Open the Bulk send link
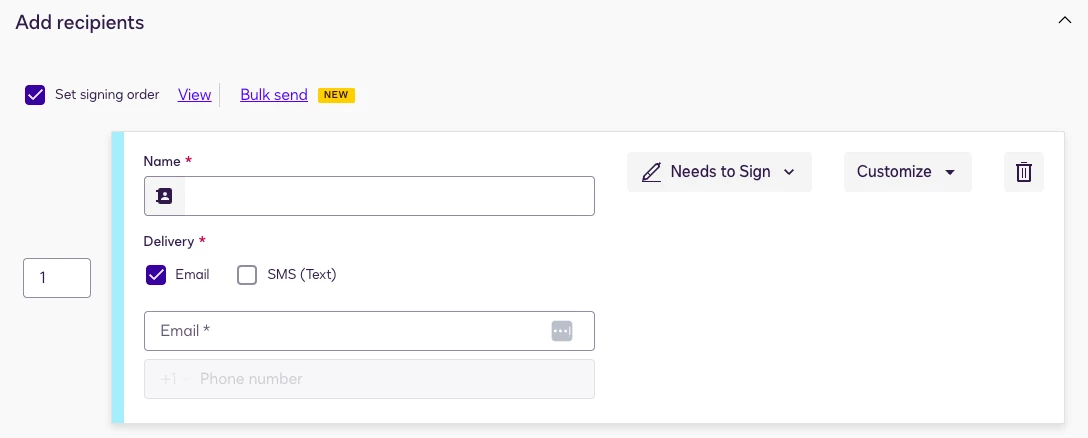 click(274, 95)
